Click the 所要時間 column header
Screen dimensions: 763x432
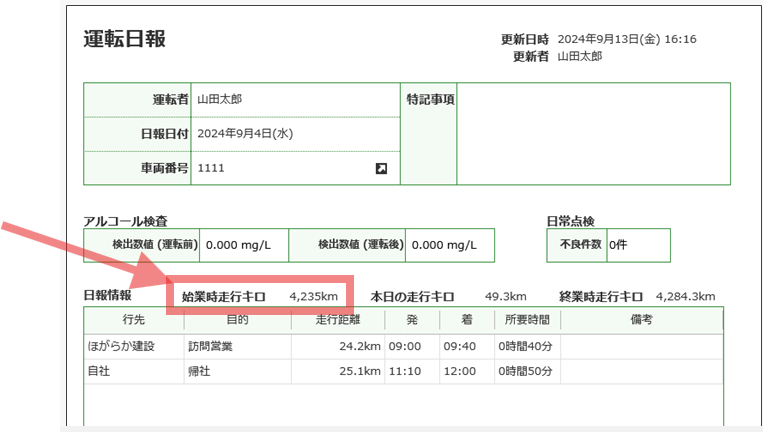point(527,320)
